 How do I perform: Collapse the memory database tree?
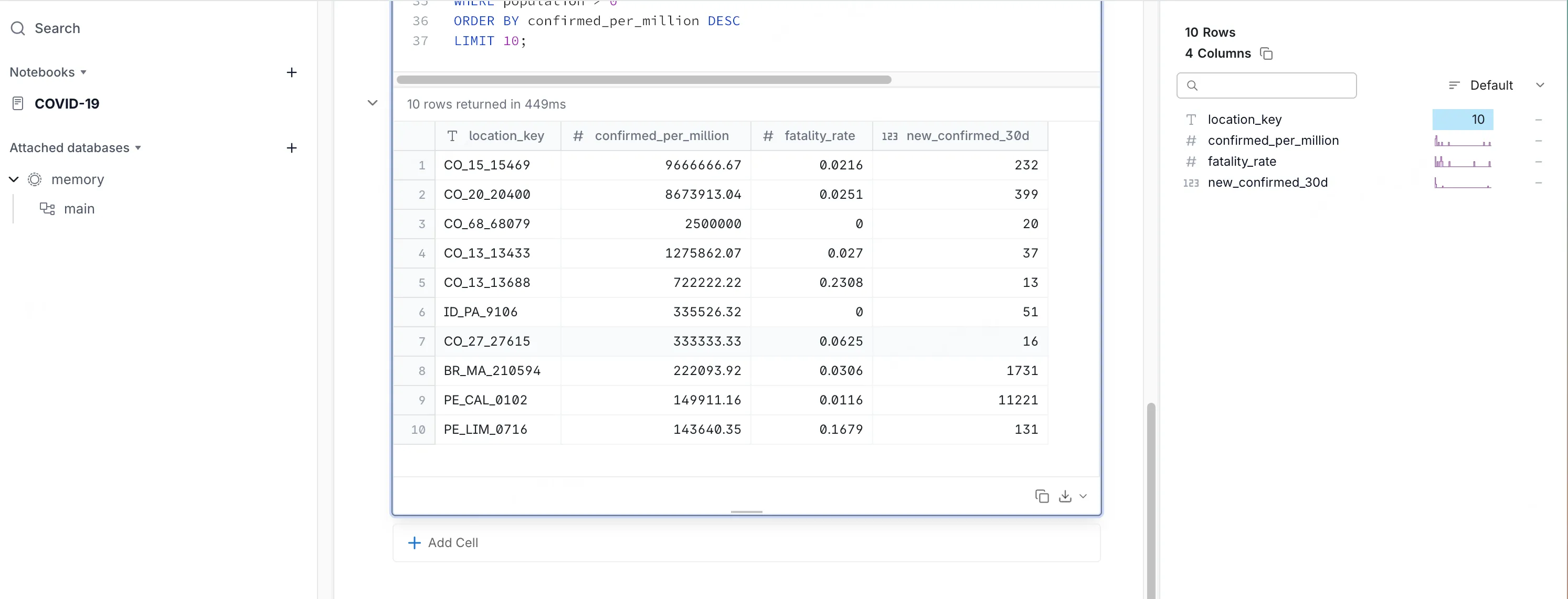click(x=14, y=179)
